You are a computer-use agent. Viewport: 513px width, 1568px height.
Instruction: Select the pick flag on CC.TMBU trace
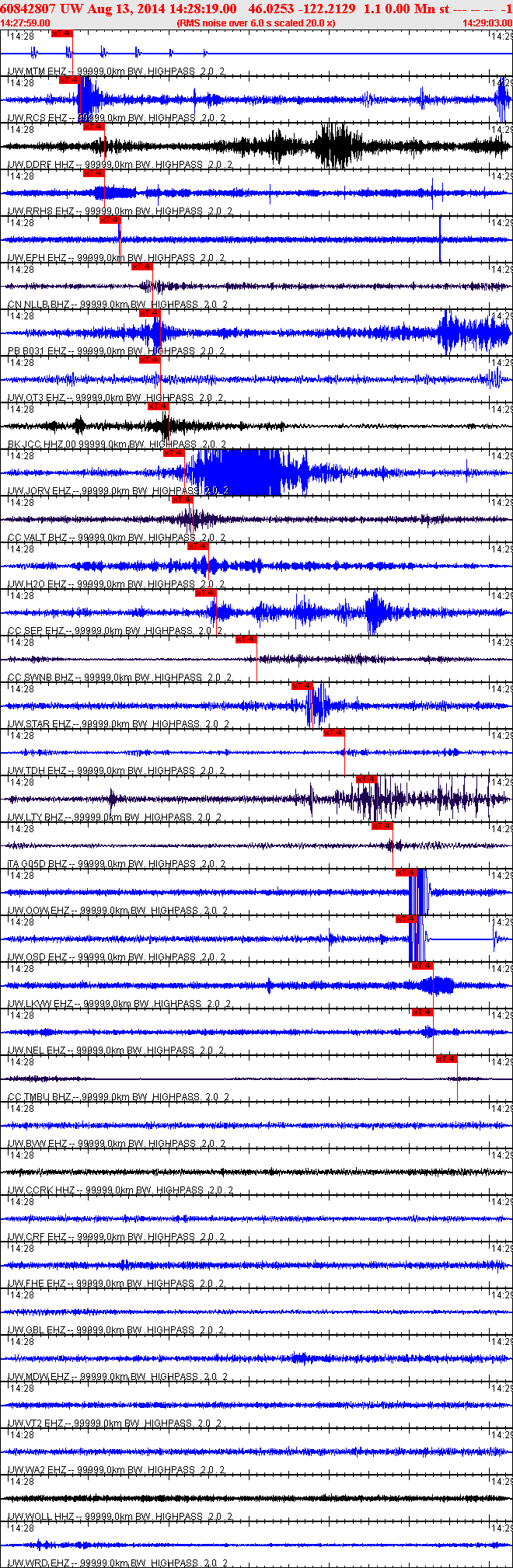tap(447, 1059)
